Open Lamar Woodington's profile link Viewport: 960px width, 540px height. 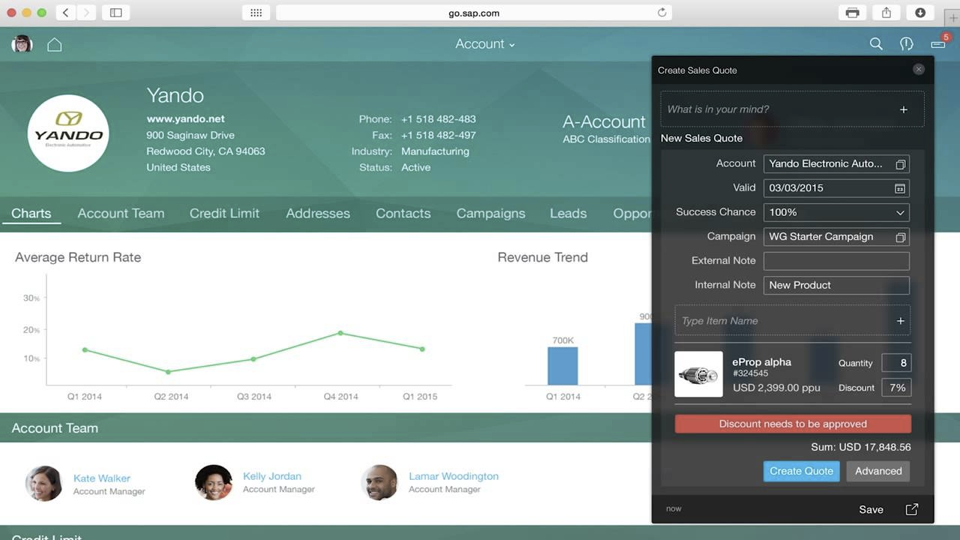click(454, 476)
